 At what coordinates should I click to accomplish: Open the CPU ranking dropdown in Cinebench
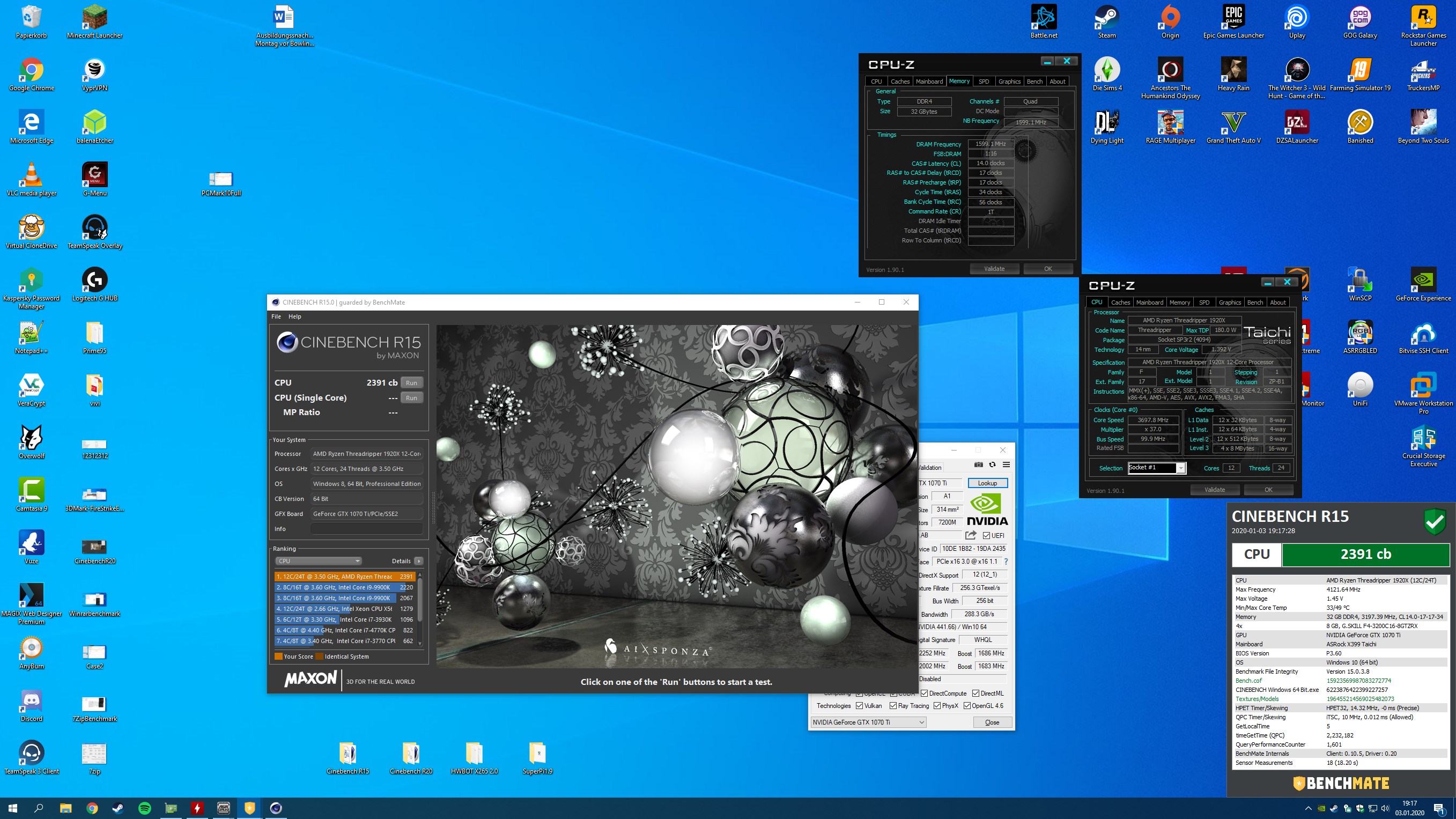click(x=318, y=561)
